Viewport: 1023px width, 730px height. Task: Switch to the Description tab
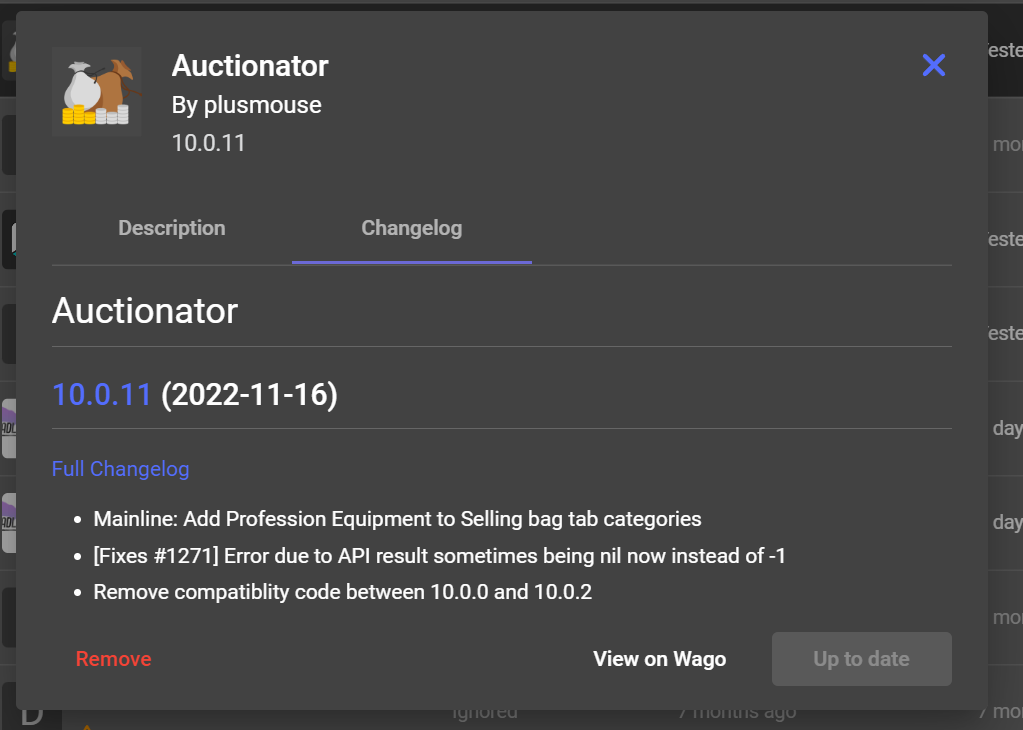[171, 227]
